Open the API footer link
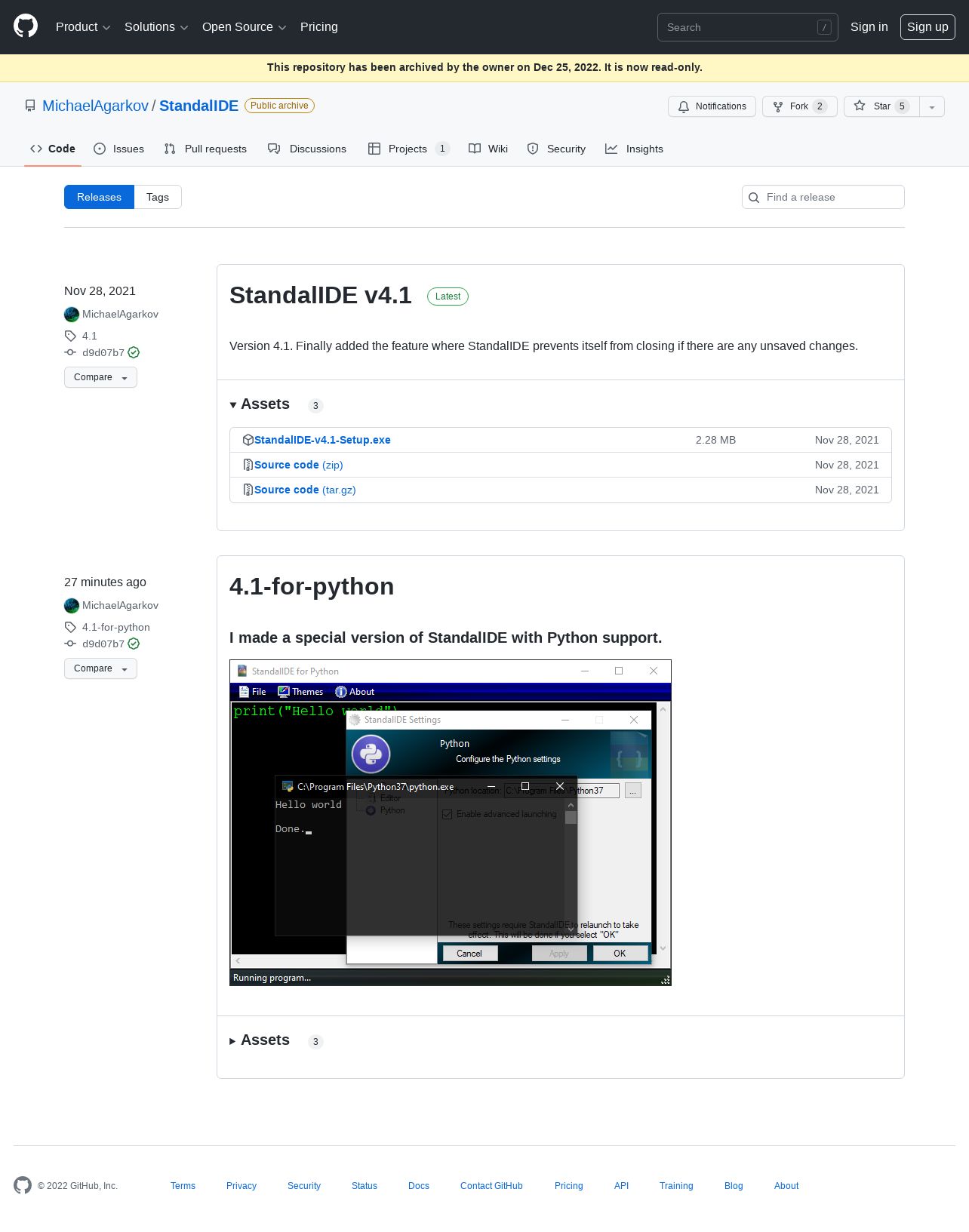Image resolution: width=969 pixels, height=1232 pixels. (x=621, y=1186)
